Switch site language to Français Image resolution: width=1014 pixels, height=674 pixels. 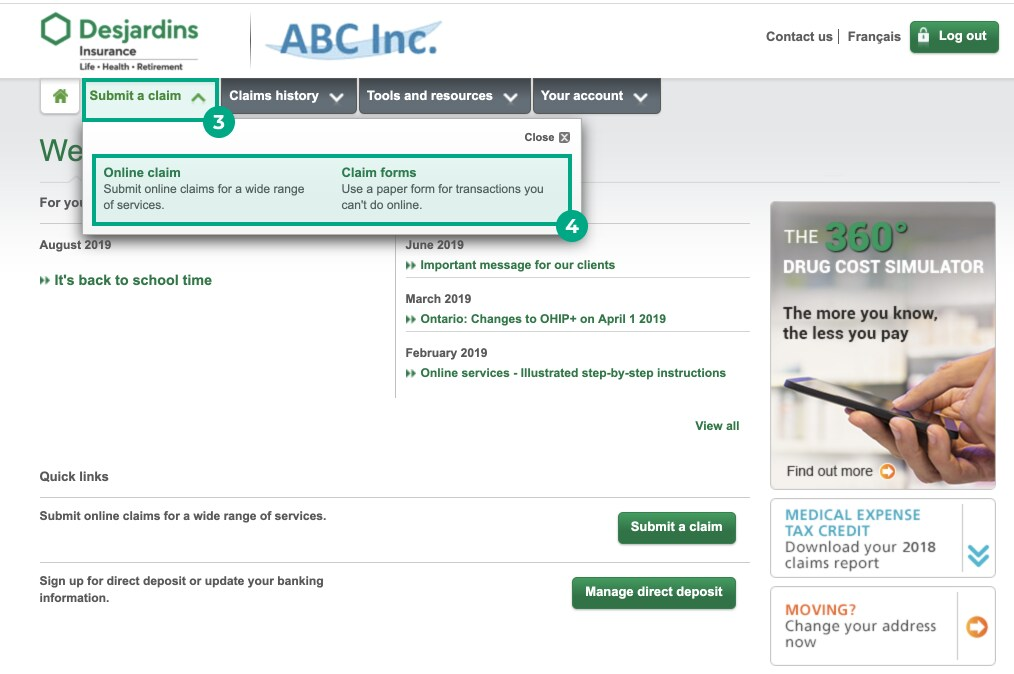point(874,36)
